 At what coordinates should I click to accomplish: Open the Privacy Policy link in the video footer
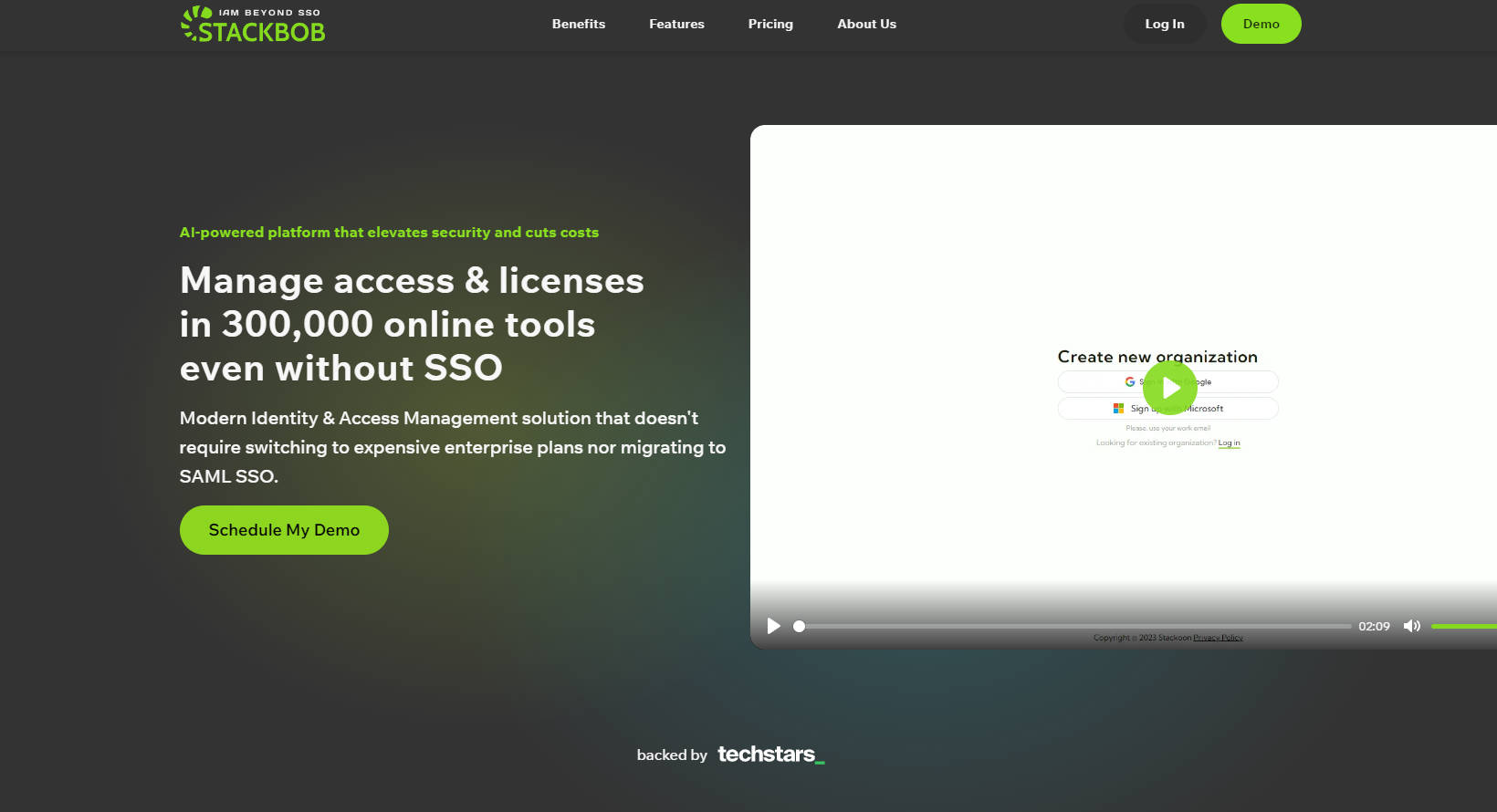pyautogui.click(x=1218, y=638)
